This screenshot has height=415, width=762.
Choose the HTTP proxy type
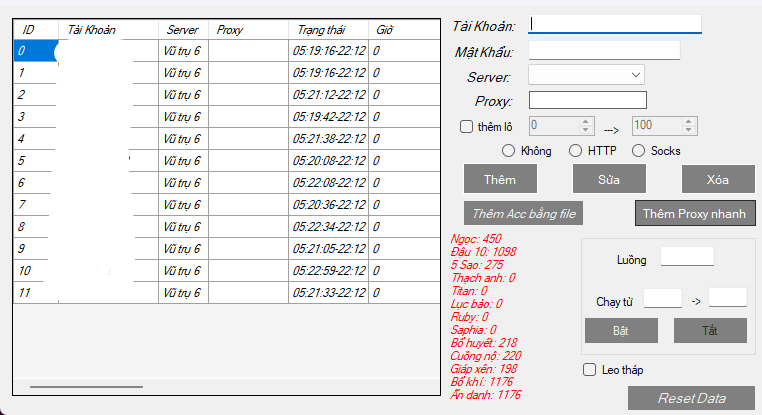(575, 151)
